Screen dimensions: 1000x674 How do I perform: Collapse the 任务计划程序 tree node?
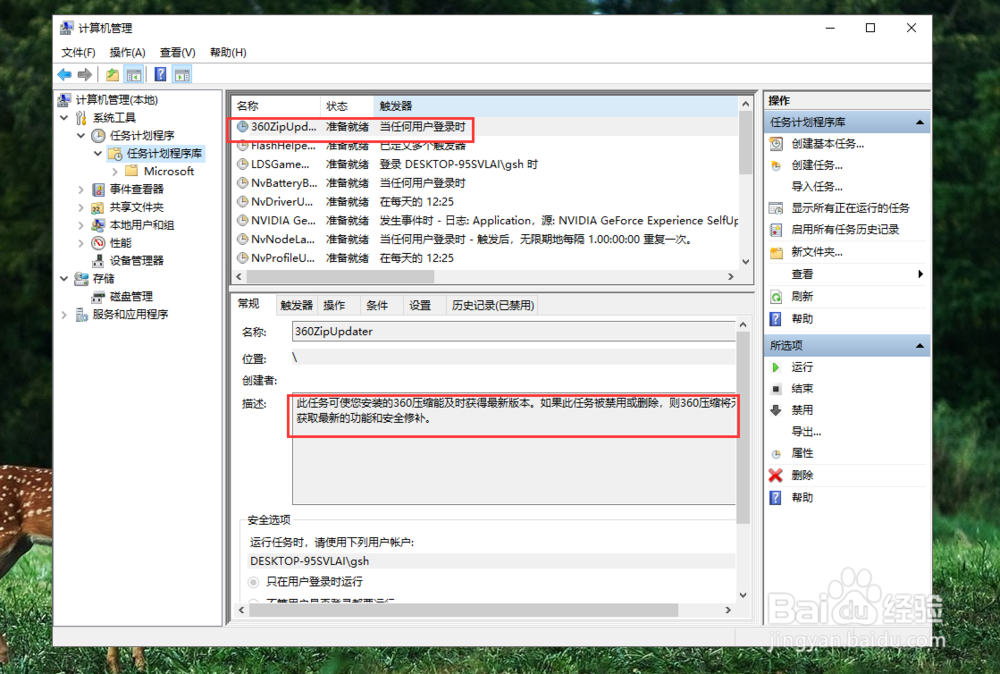(81, 135)
